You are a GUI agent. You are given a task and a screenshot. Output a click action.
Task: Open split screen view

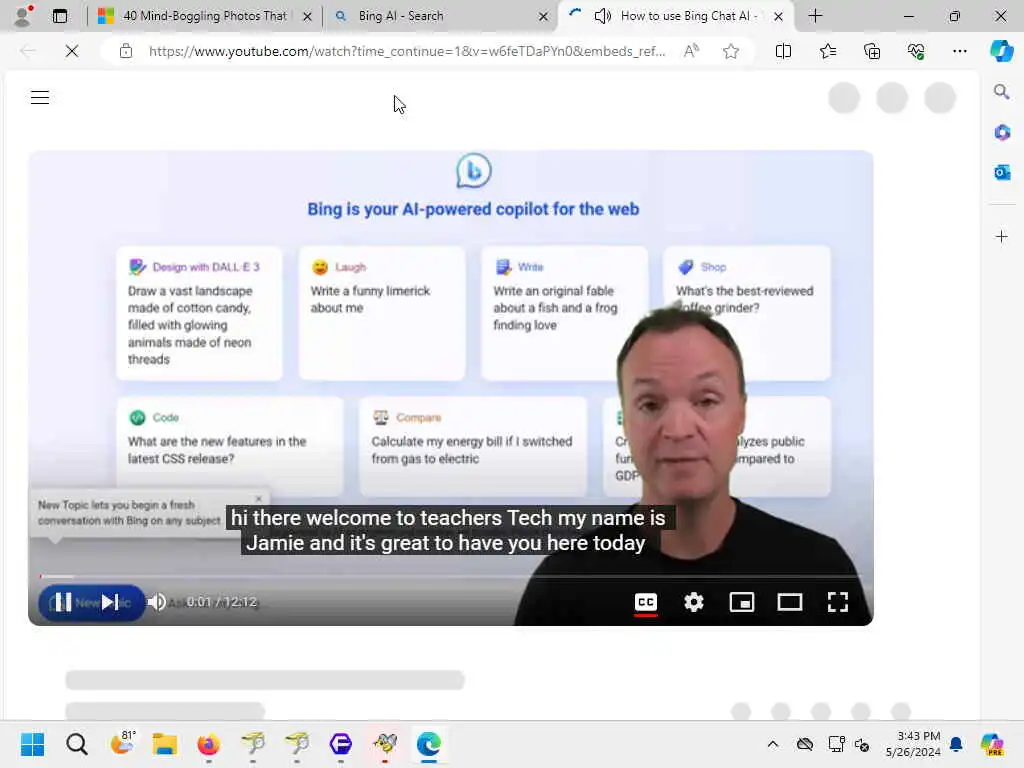783,51
